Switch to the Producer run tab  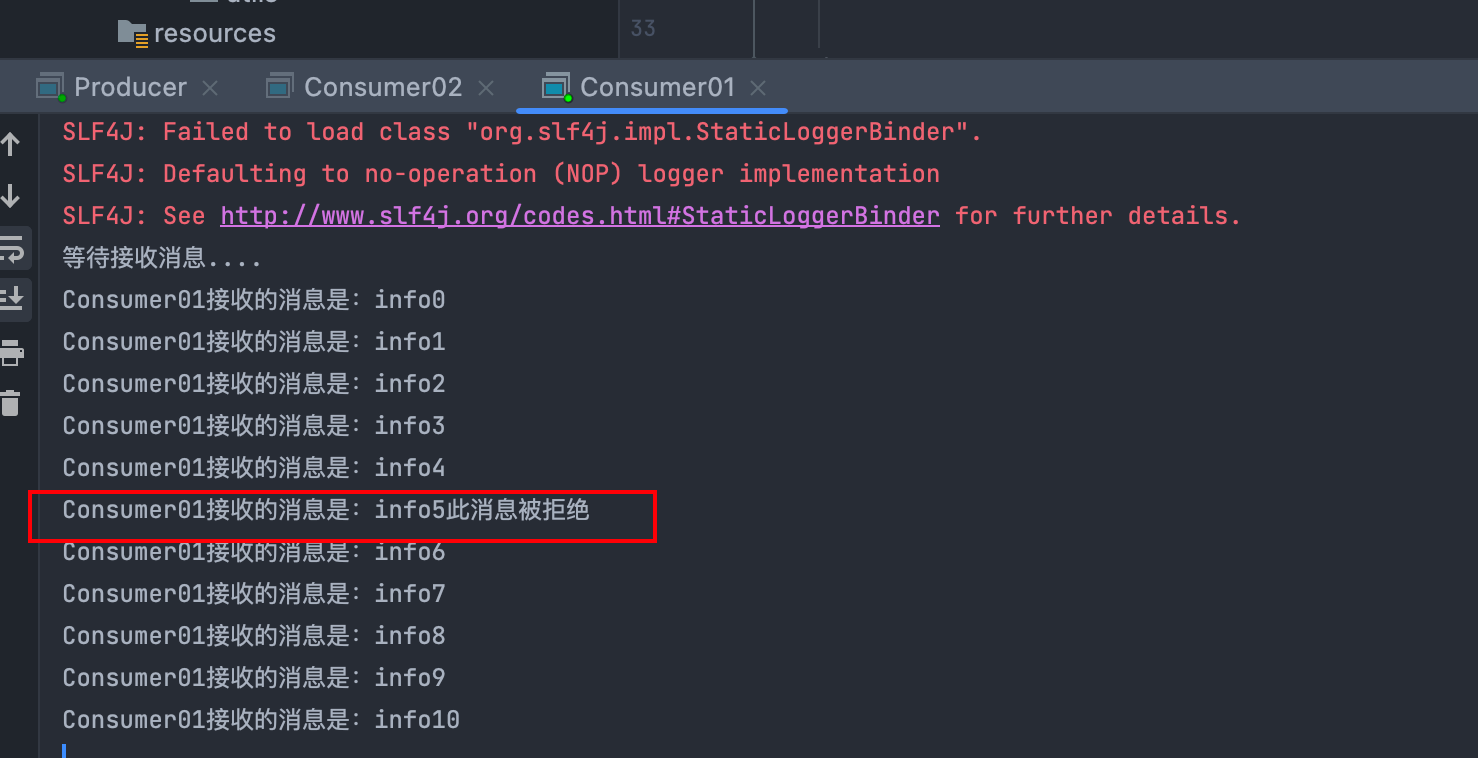pos(130,88)
